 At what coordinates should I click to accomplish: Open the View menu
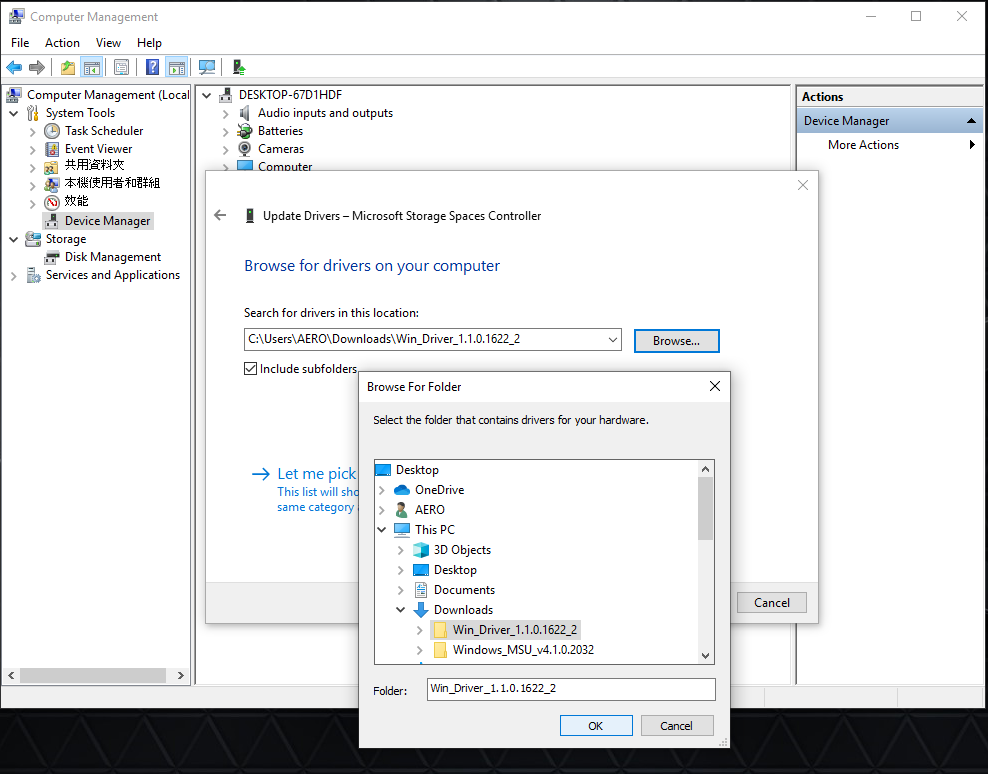(108, 43)
